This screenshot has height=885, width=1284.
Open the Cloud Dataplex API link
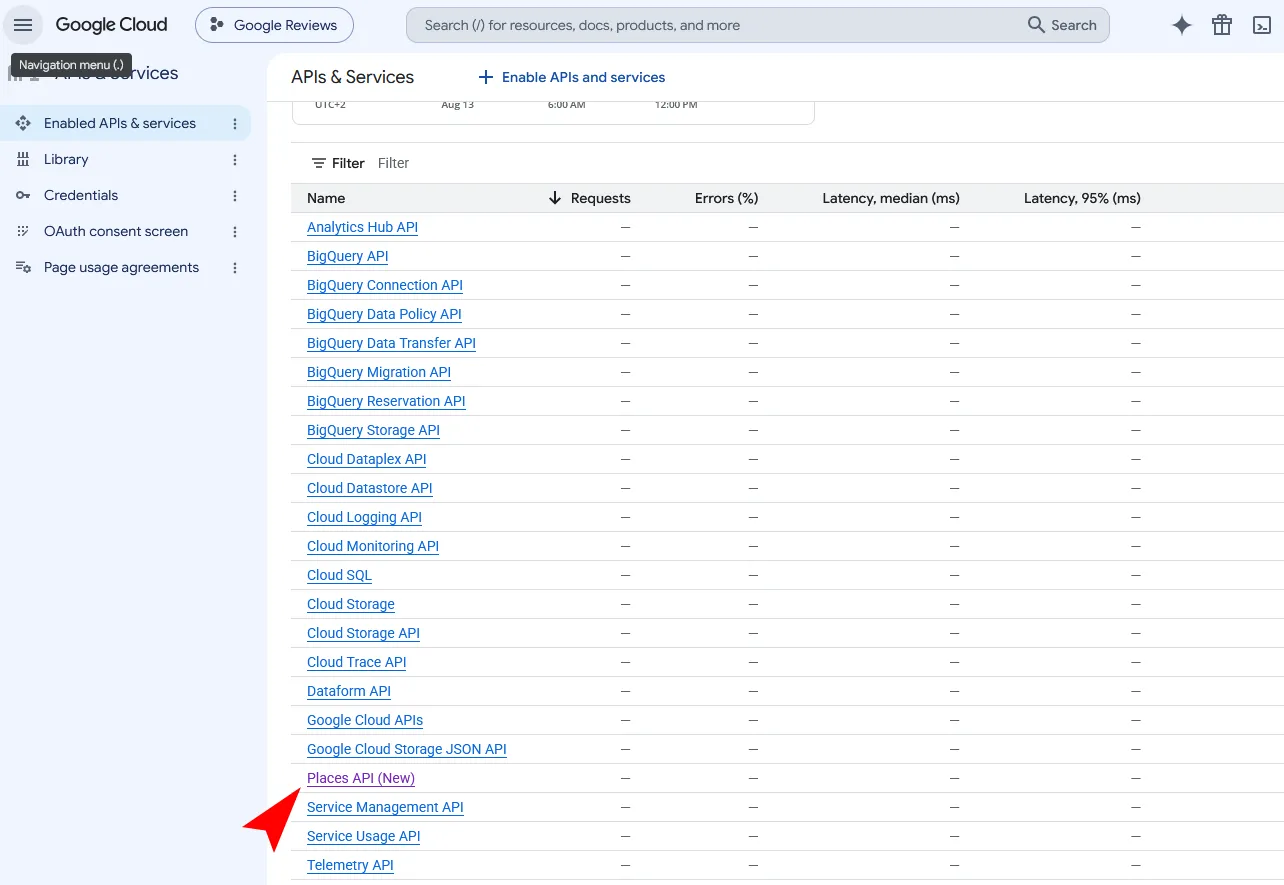(x=366, y=460)
